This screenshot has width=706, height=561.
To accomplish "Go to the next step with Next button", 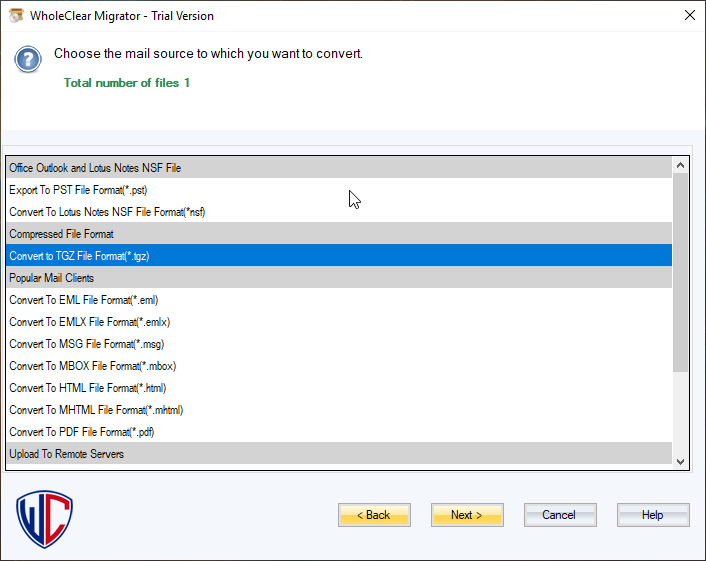I will coord(467,515).
